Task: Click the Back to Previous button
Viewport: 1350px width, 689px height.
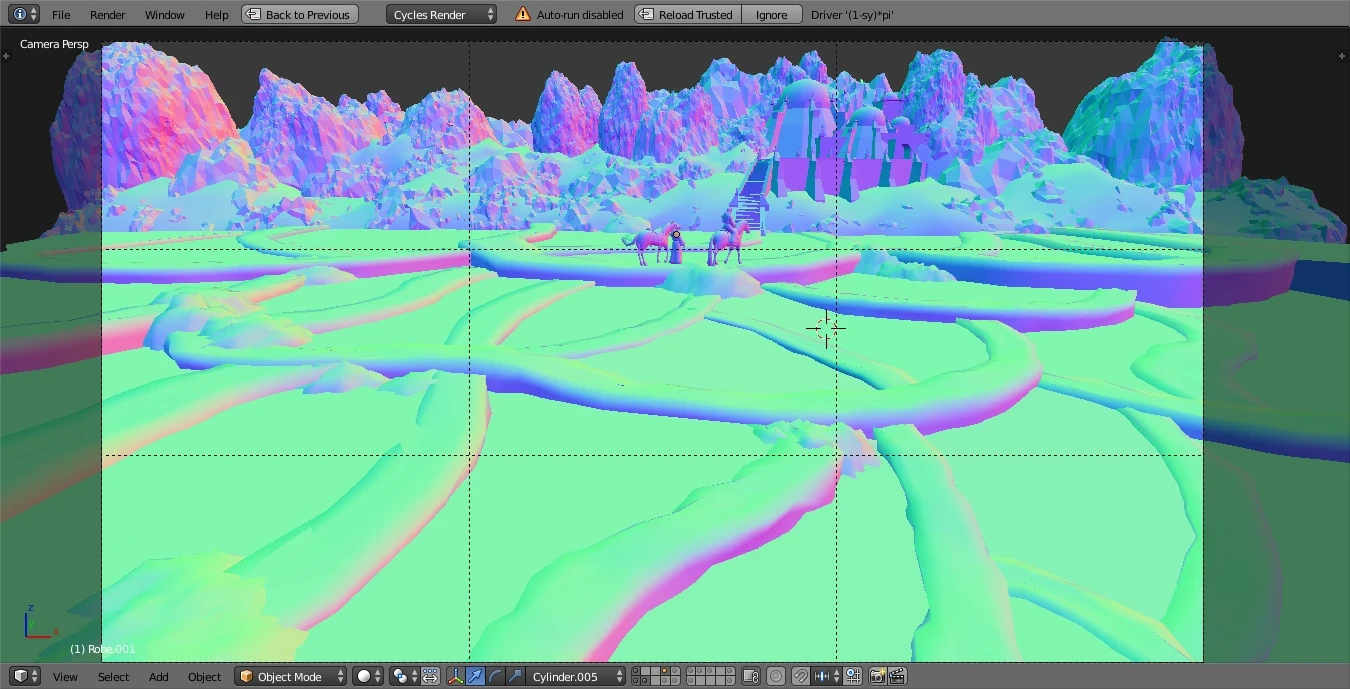Action: pos(300,15)
